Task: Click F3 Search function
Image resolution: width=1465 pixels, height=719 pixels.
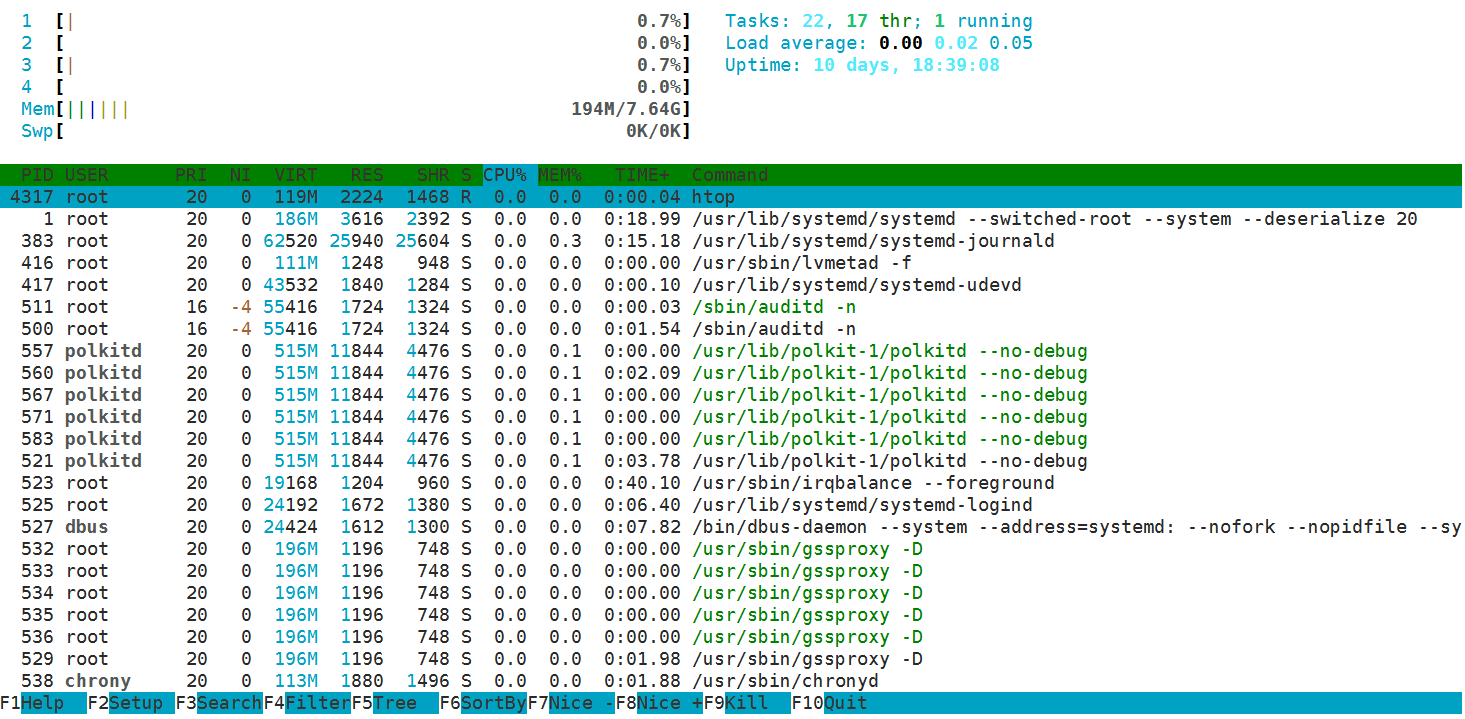Action: point(219,703)
